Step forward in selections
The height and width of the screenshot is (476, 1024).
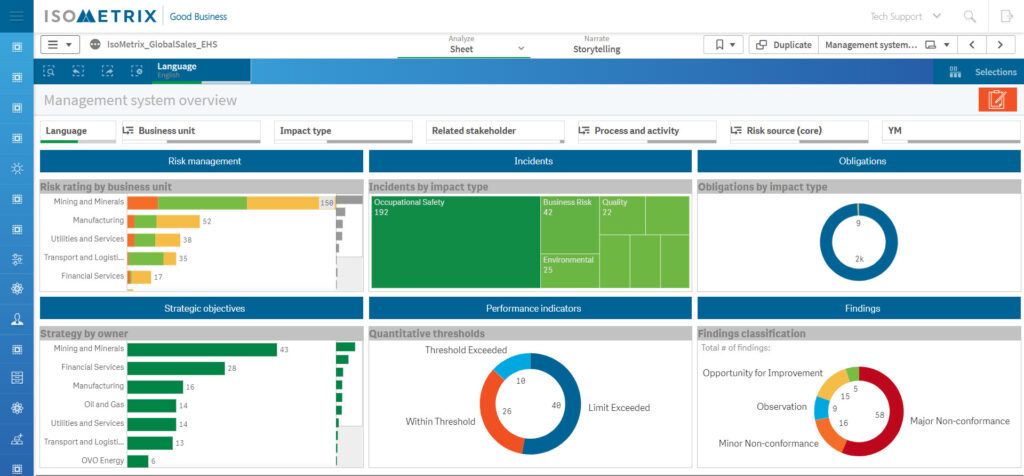pyautogui.click(x=107, y=71)
